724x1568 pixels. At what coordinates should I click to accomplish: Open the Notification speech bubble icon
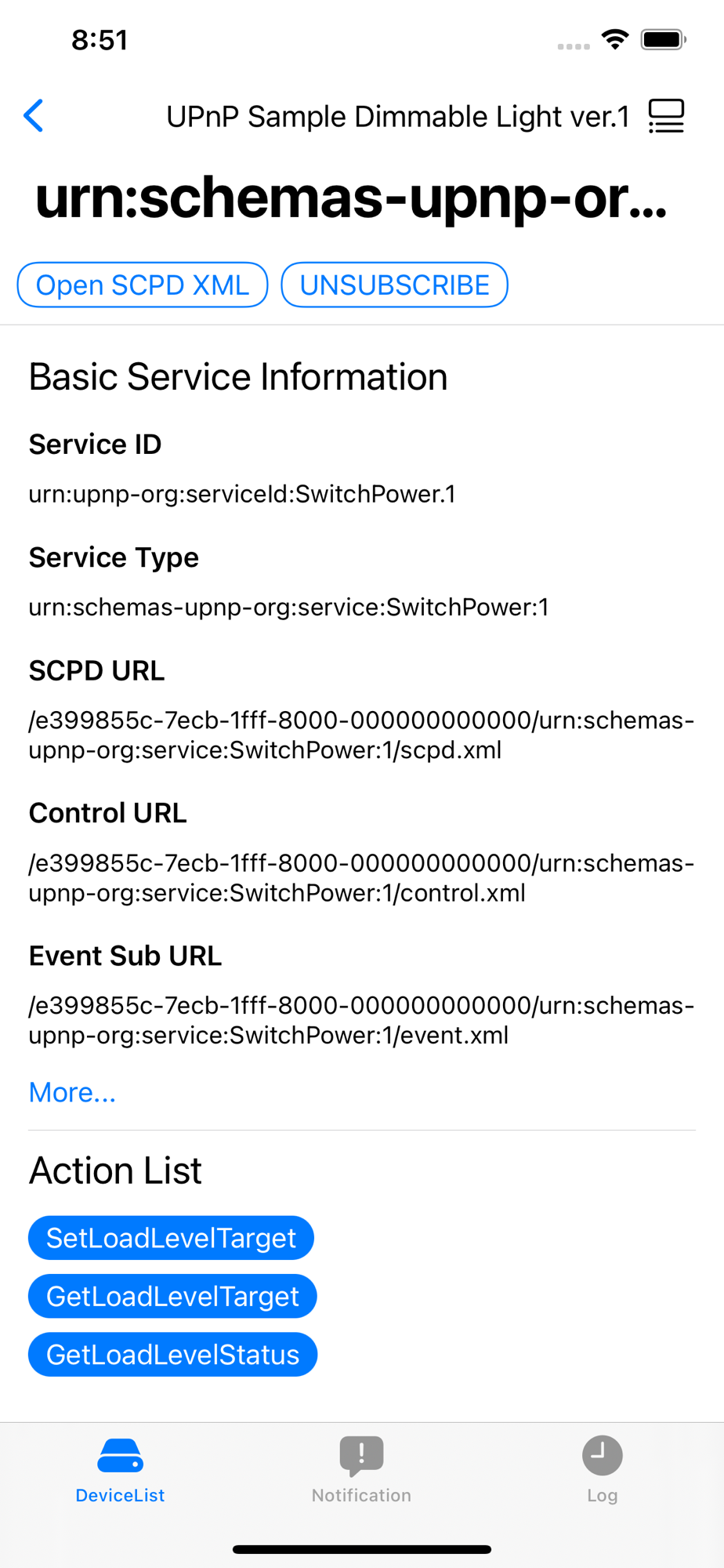pos(361,1455)
